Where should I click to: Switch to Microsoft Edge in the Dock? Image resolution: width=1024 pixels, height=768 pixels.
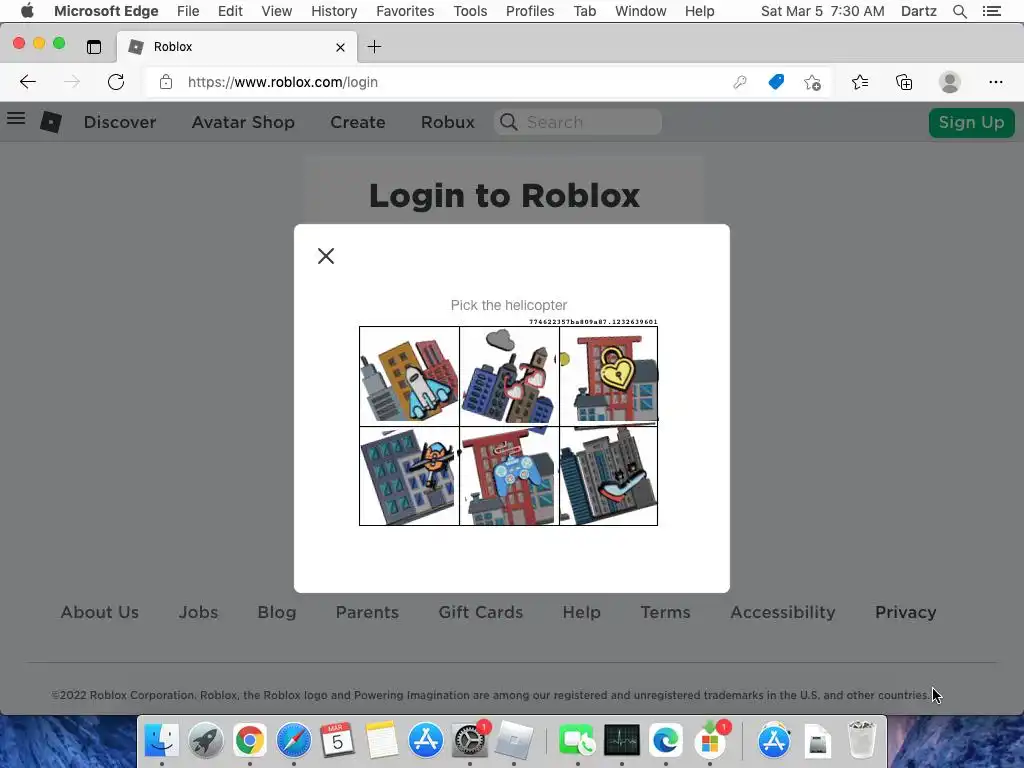[665, 741]
